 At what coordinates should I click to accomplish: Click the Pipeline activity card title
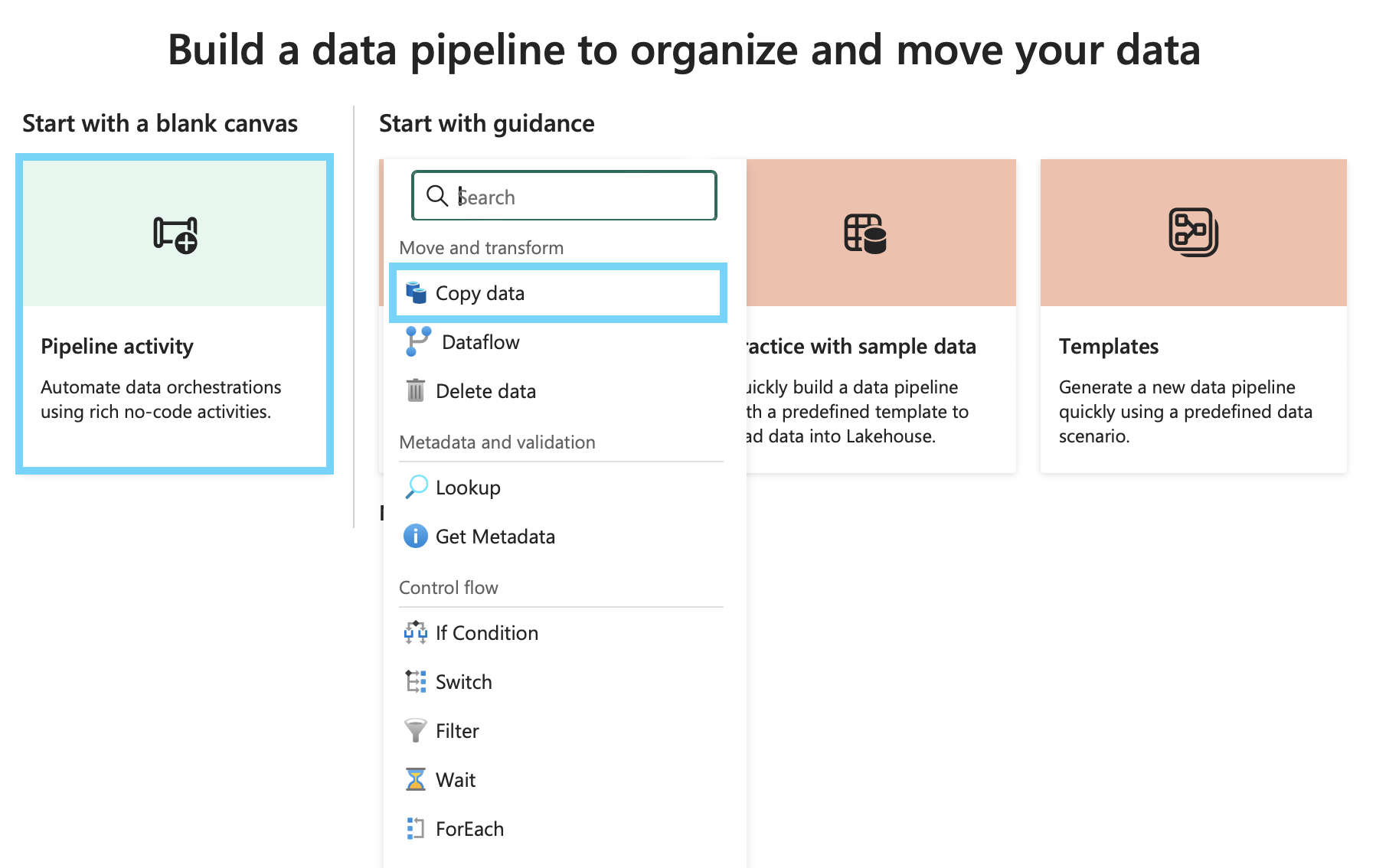(117, 347)
